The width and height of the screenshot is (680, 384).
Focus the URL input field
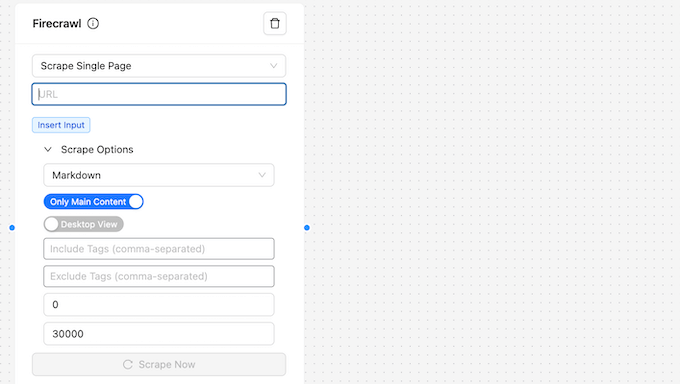[x=159, y=94]
